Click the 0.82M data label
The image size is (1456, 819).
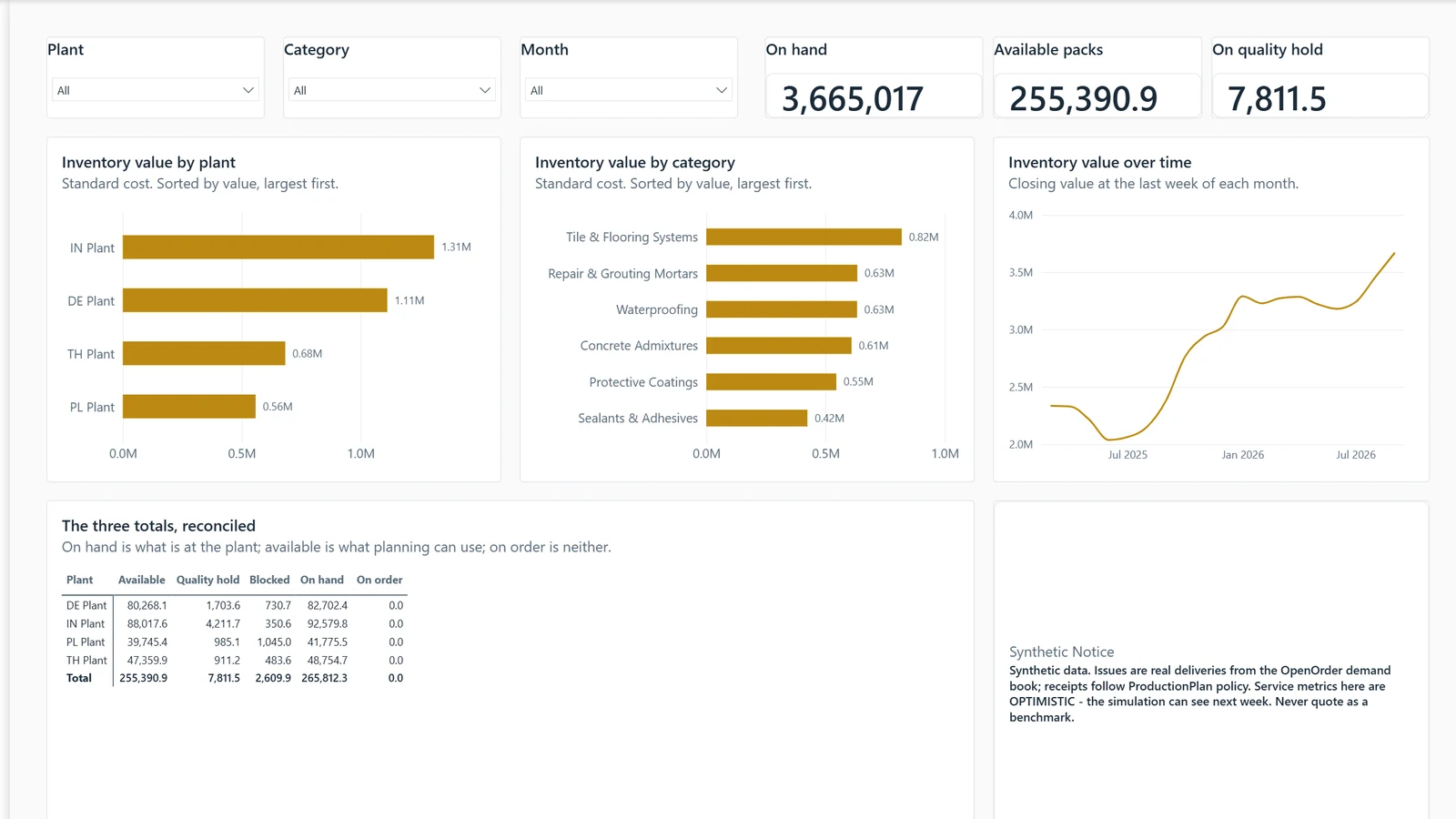pyautogui.click(x=924, y=237)
